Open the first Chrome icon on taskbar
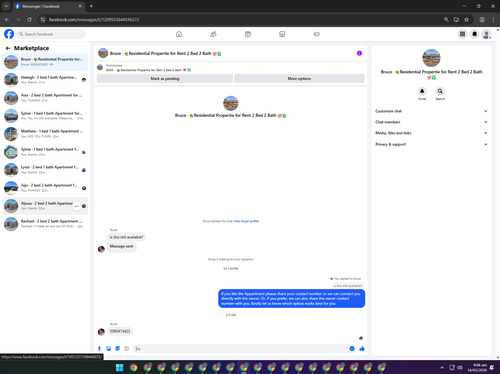Image resolution: width=500 pixels, height=374 pixels. coord(133,367)
